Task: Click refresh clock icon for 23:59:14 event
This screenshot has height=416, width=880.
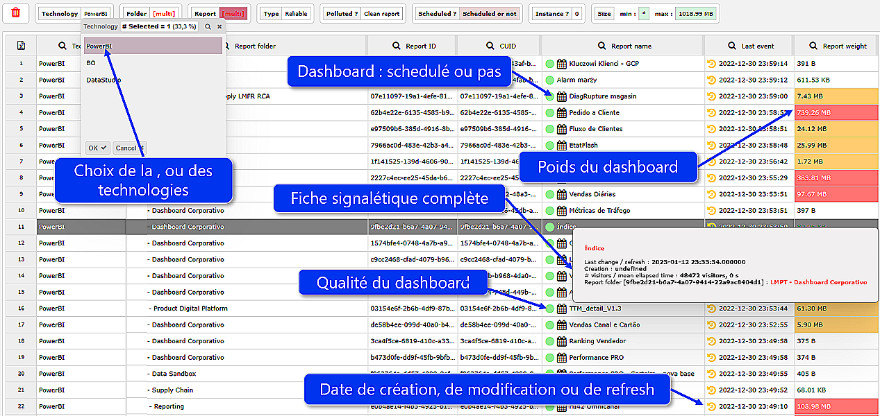Action: click(x=712, y=64)
